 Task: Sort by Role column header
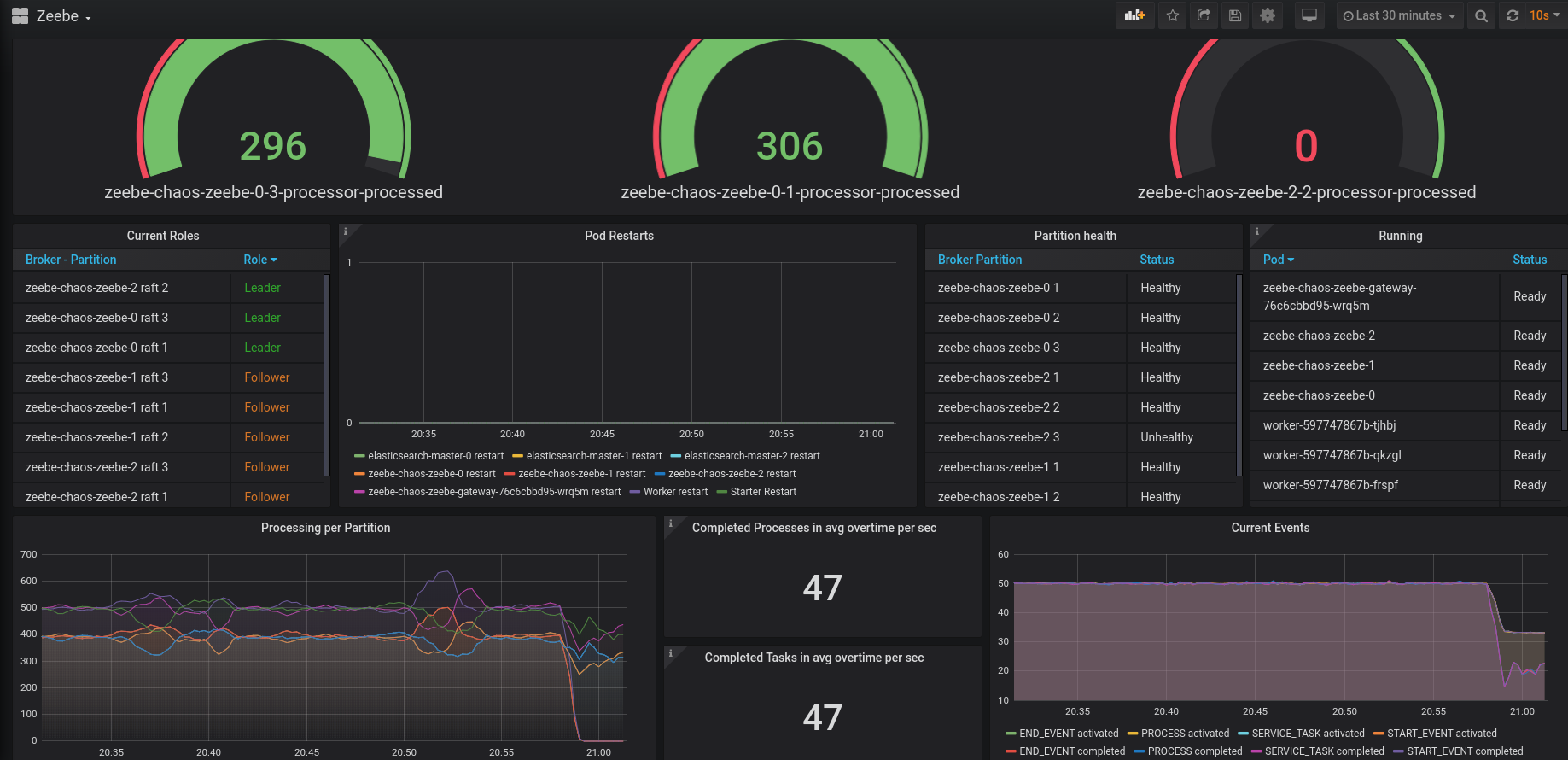[x=260, y=260]
